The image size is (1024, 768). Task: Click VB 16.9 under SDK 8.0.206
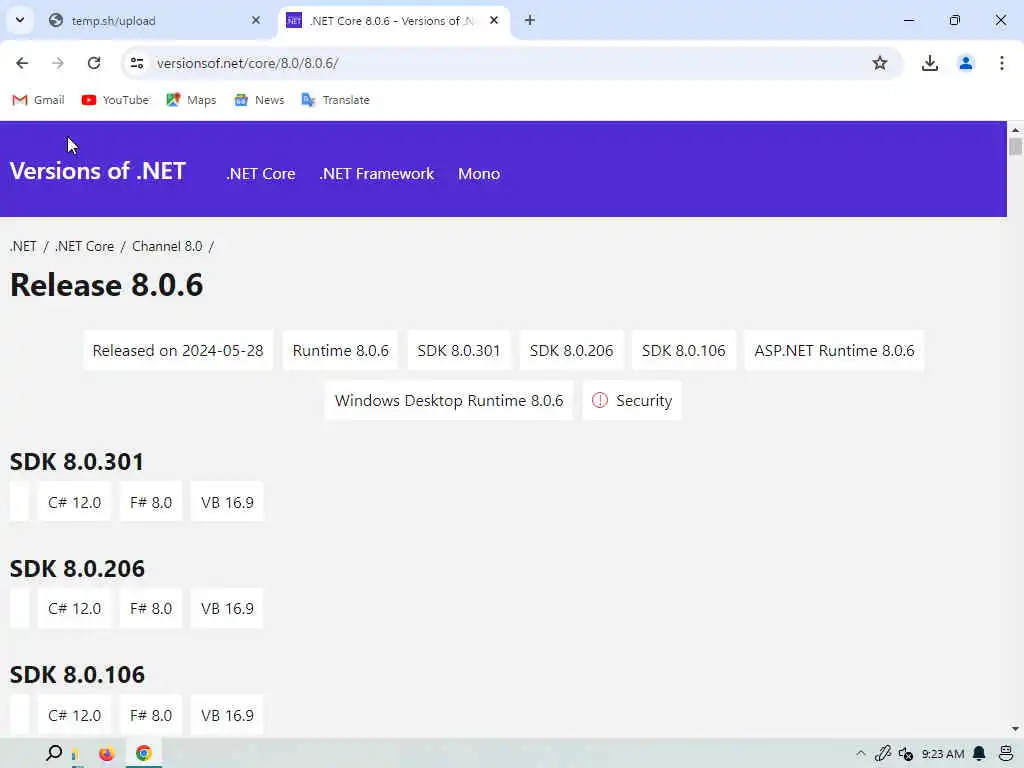[x=227, y=609]
